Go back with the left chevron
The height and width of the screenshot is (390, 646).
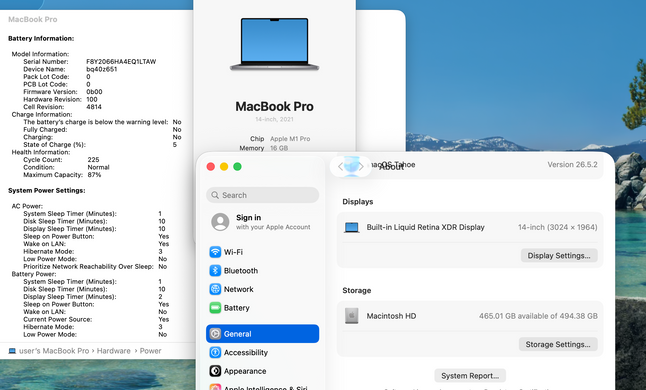click(x=340, y=166)
